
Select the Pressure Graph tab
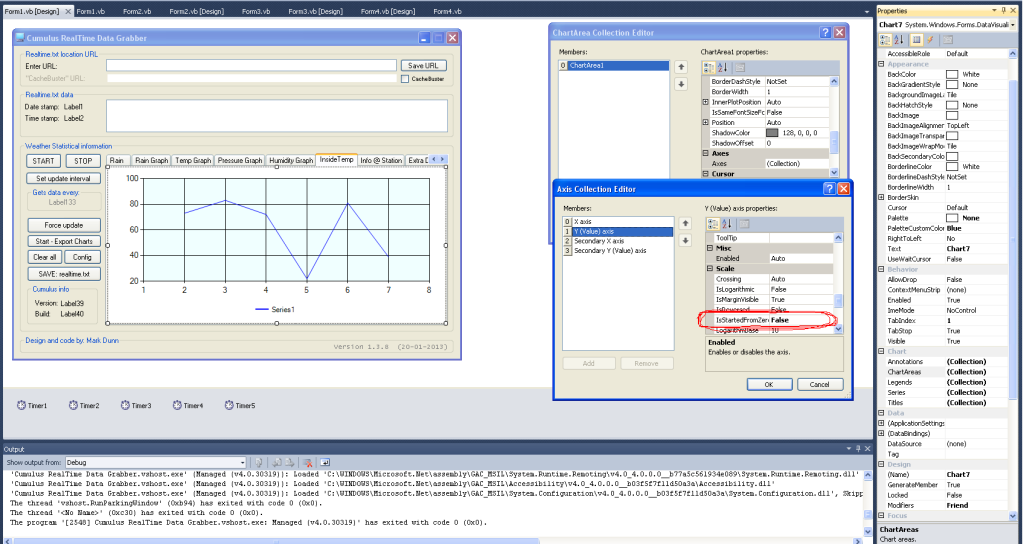pos(240,160)
